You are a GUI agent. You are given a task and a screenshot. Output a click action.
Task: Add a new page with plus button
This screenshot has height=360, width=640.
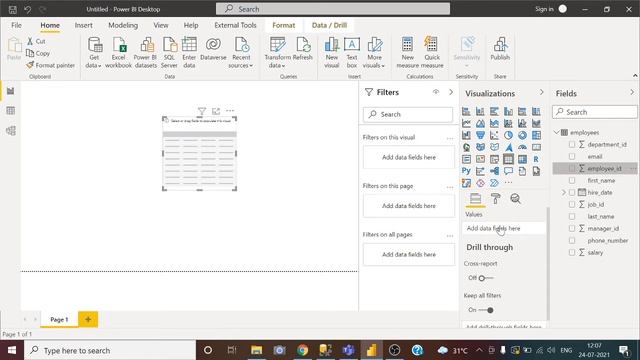click(x=88, y=319)
